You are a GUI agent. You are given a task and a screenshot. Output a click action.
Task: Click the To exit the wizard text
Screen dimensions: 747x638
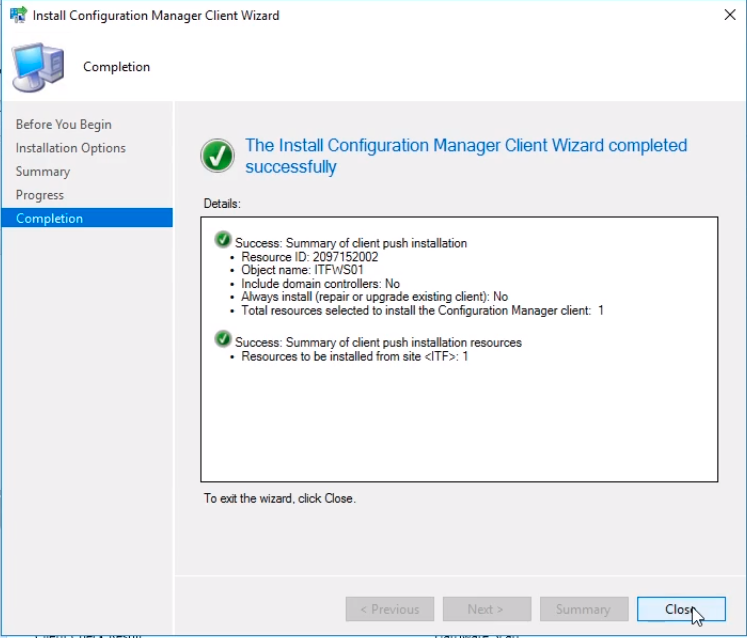(x=280, y=498)
